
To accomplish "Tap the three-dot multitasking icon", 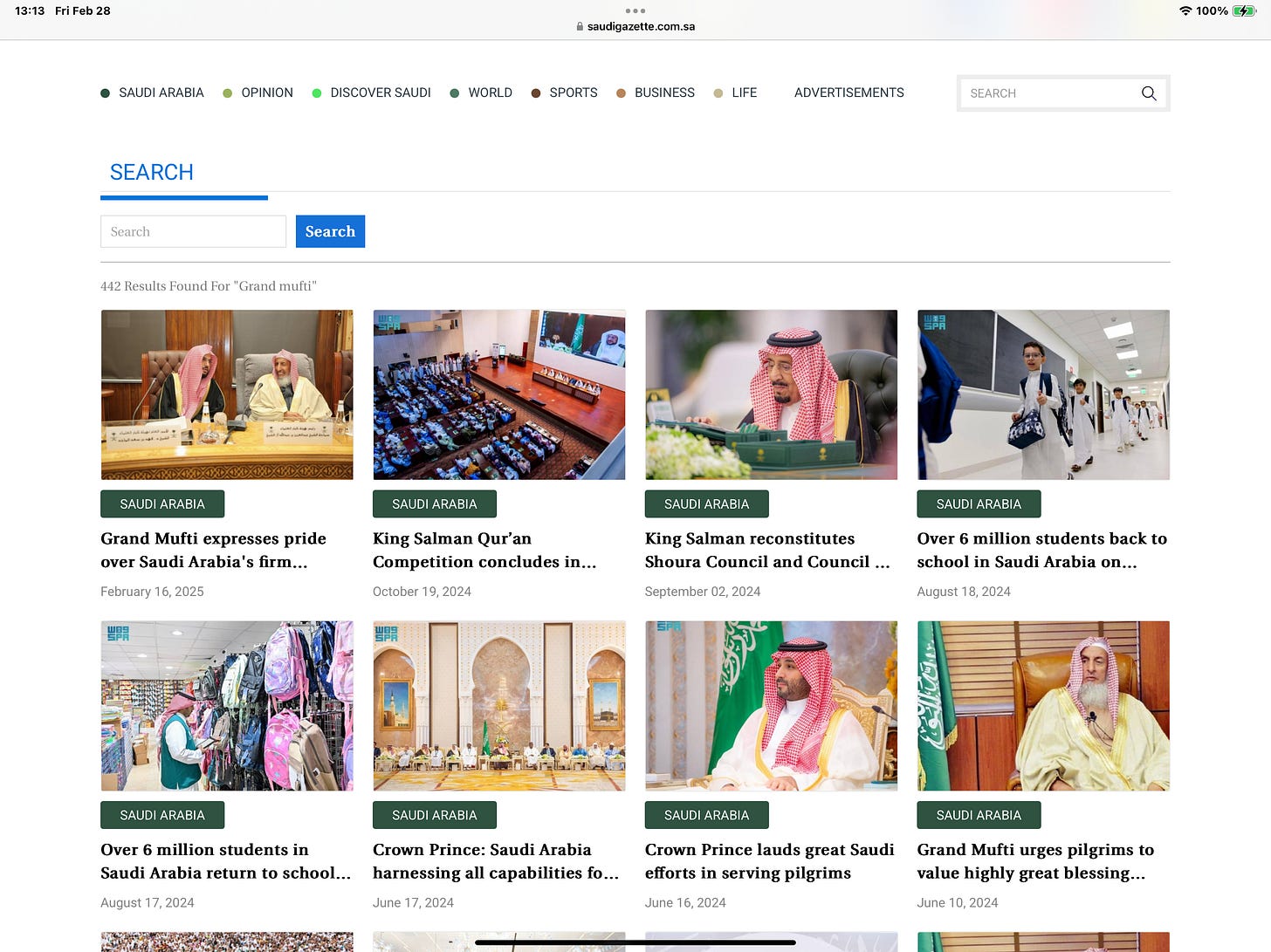I will pyautogui.click(x=635, y=10).
